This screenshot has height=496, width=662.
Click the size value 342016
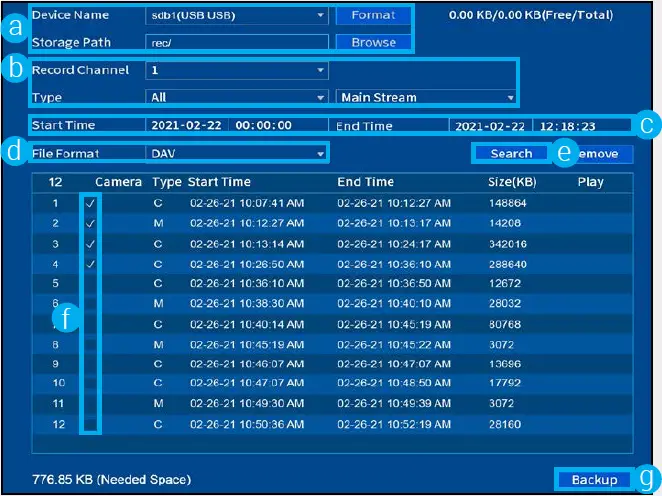508,244
